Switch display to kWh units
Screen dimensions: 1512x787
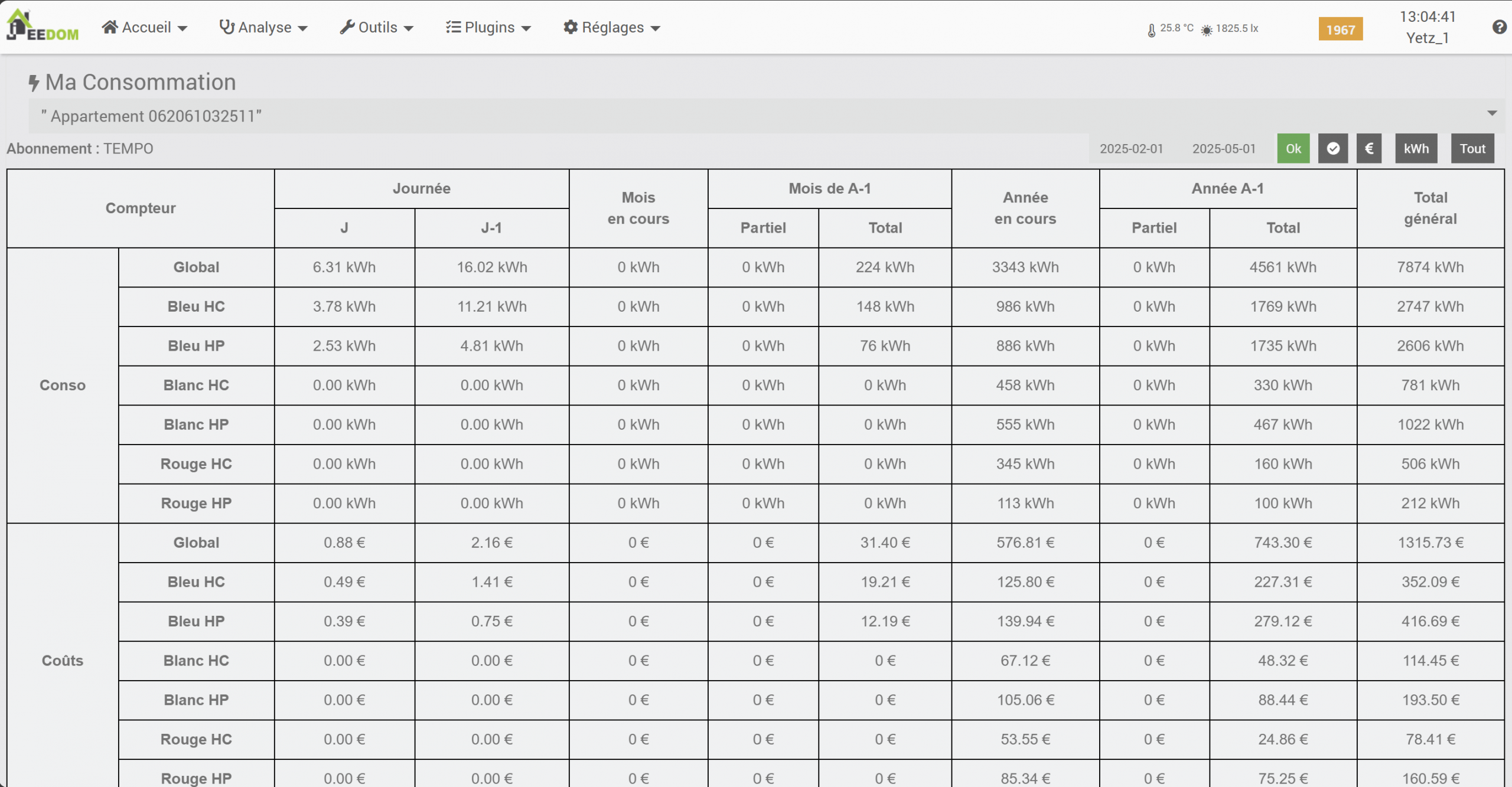click(1416, 149)
